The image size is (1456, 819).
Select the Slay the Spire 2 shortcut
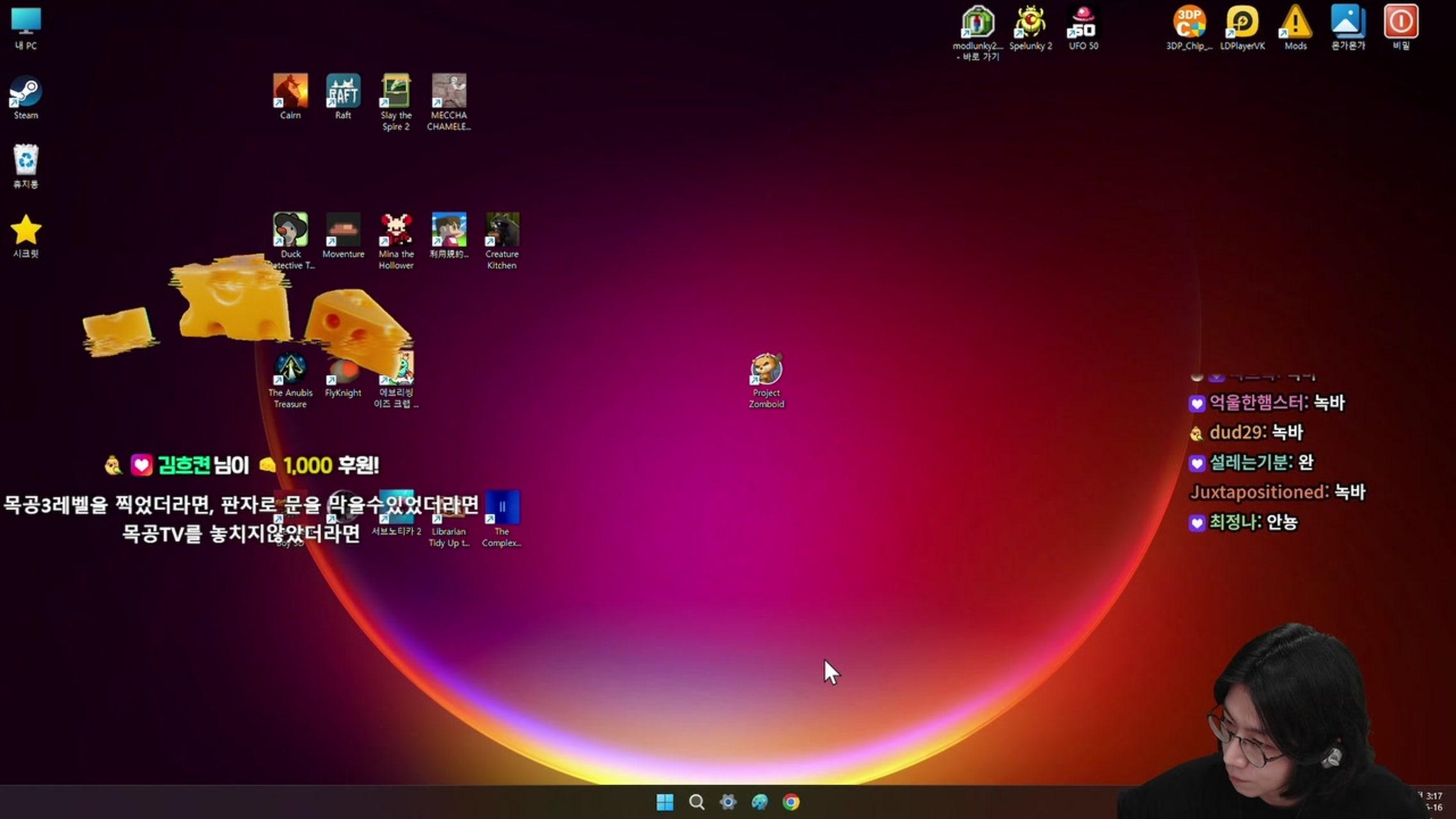(396, 102)
